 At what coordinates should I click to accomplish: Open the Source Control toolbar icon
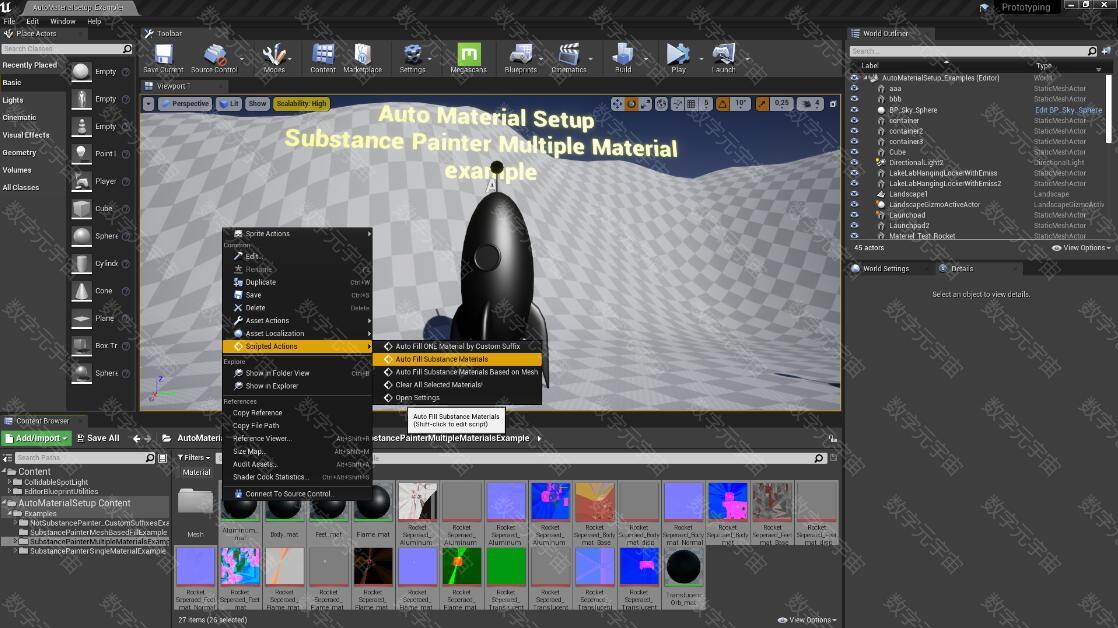[214, 58]
